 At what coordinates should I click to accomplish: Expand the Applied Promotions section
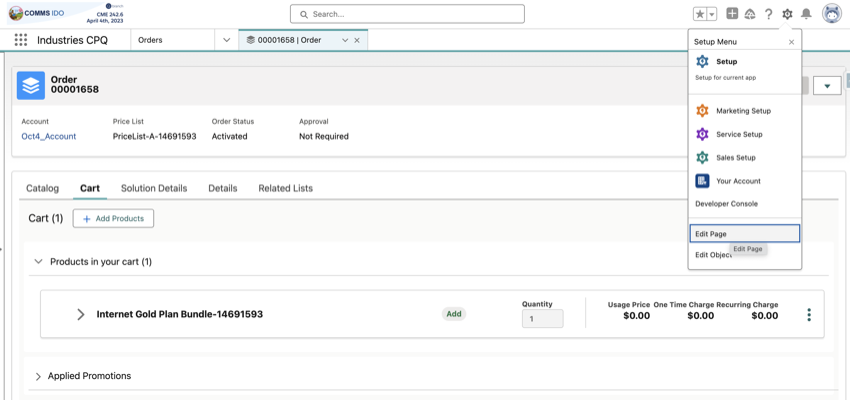(38, 376)
